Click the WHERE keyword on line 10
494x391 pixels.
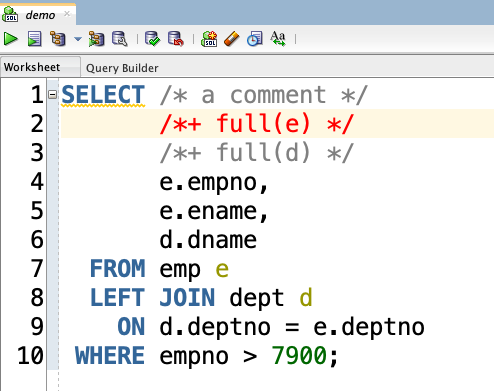(x=110, y=356)
